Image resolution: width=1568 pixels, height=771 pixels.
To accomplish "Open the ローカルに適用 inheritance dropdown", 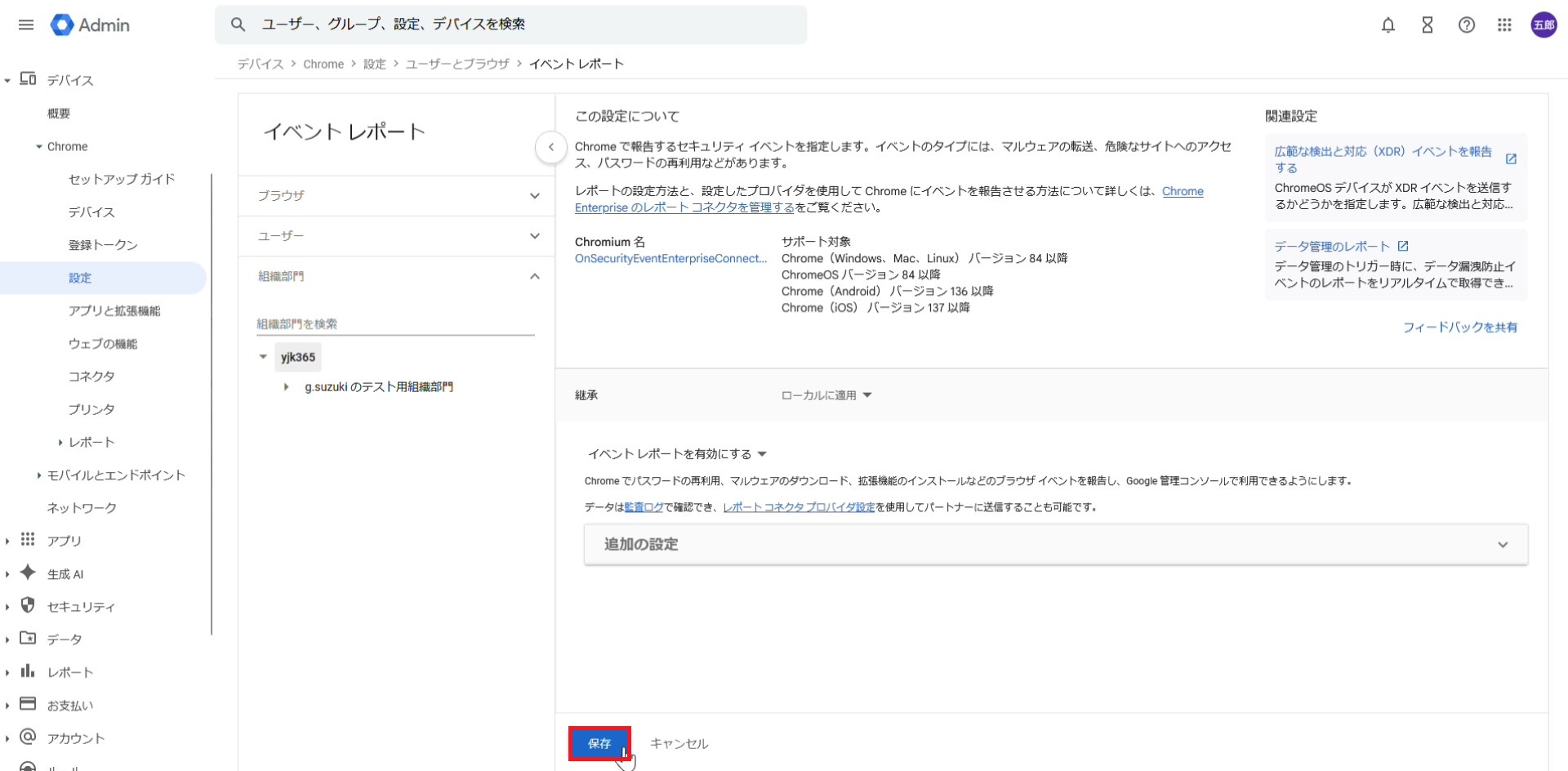I will coord(826,395).
